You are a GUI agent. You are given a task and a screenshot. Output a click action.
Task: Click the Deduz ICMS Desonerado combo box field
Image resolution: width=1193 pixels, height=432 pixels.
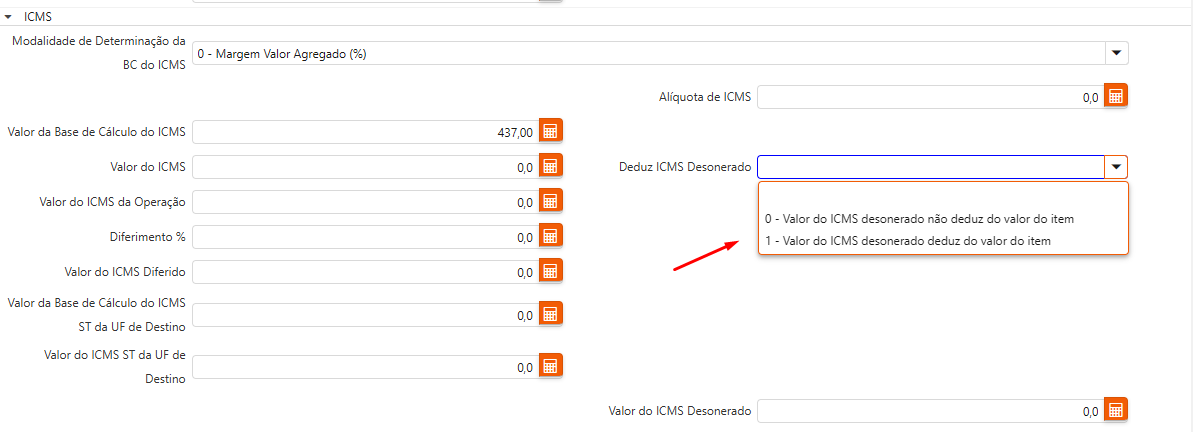tap(930, 167)
